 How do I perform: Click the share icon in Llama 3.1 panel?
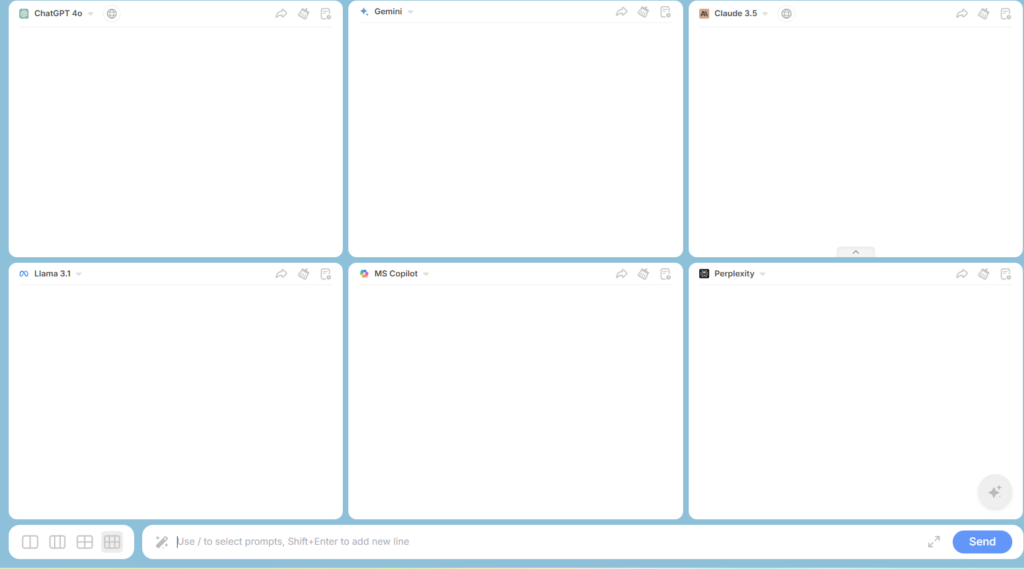(x=281, y=274)
